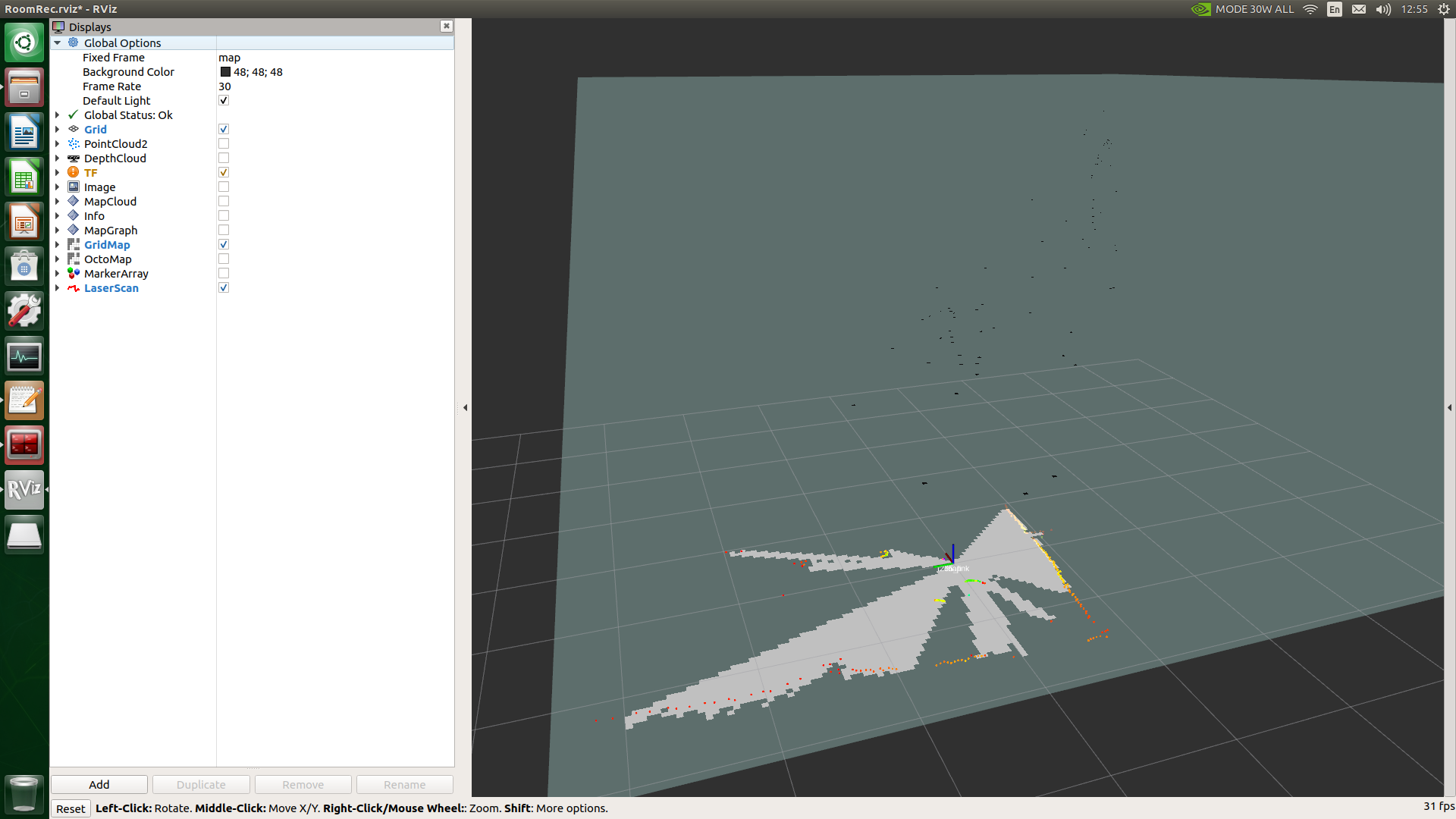Open the Background Color swatch
Viewport: 1456px width, 819px height.
click(x=225, y=72)
